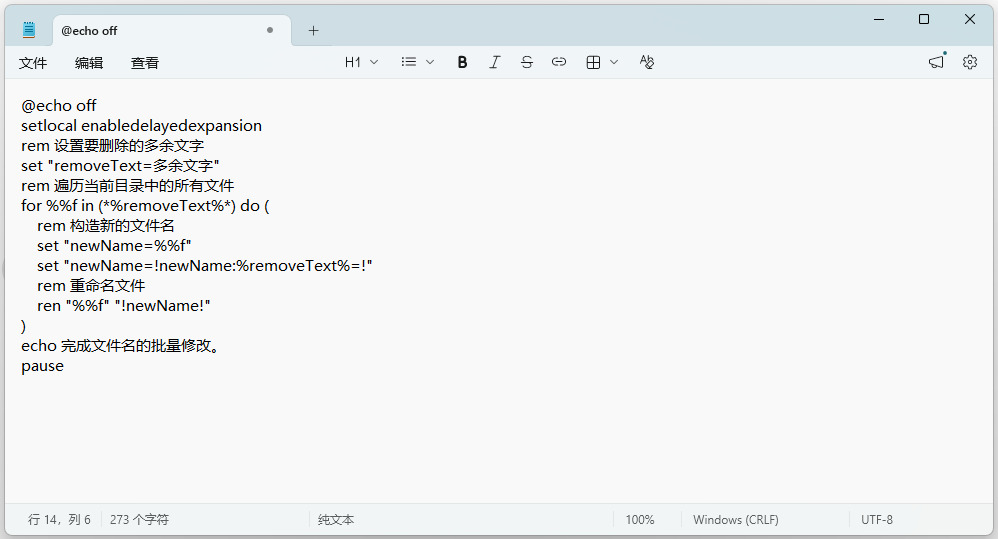
Task: Toggle italic formatting
Action: (495, 62)
